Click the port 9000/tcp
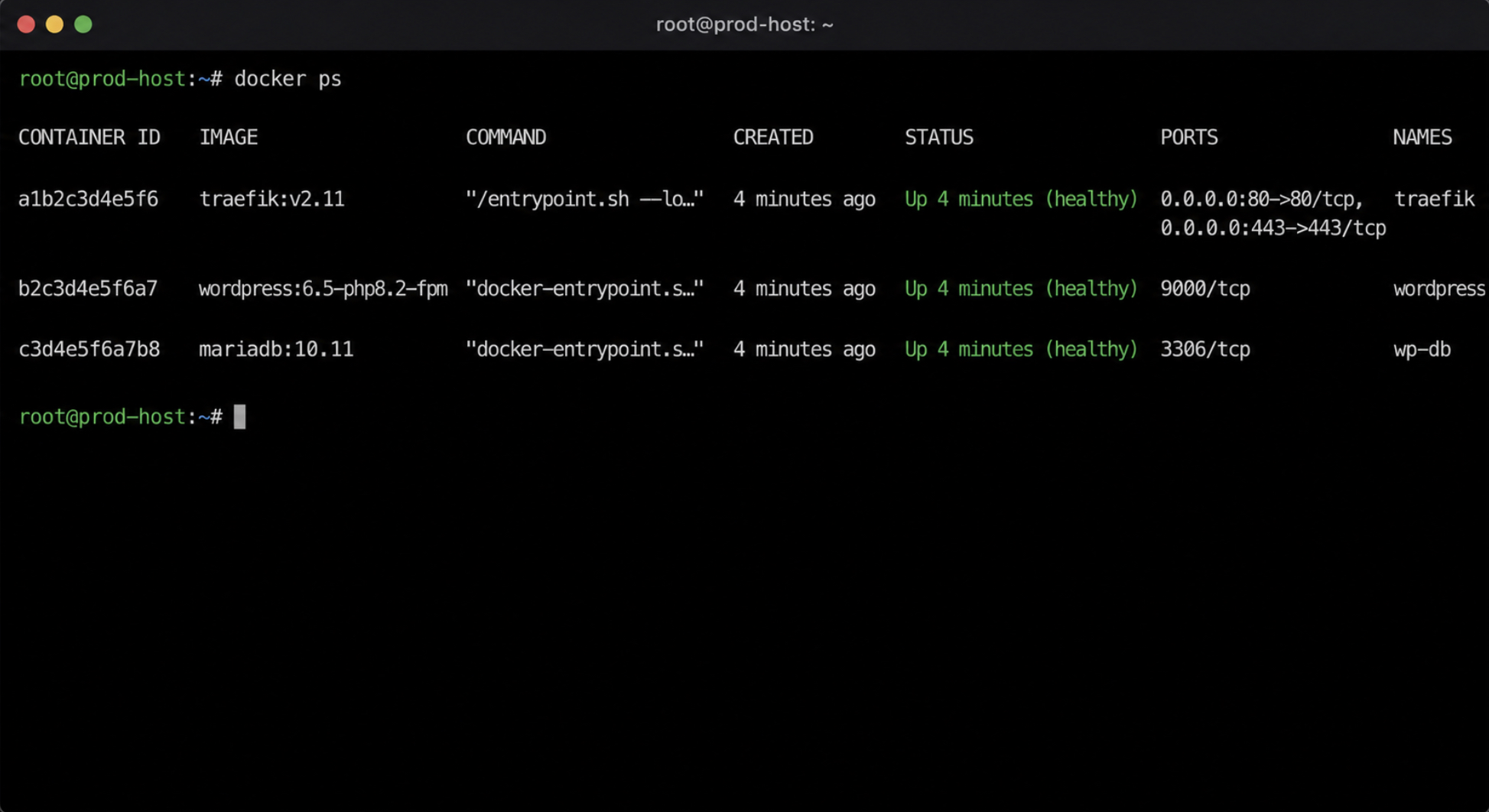Image resolution: width=1489 pixels, height=812 pixels. (x=1205, y=289)
